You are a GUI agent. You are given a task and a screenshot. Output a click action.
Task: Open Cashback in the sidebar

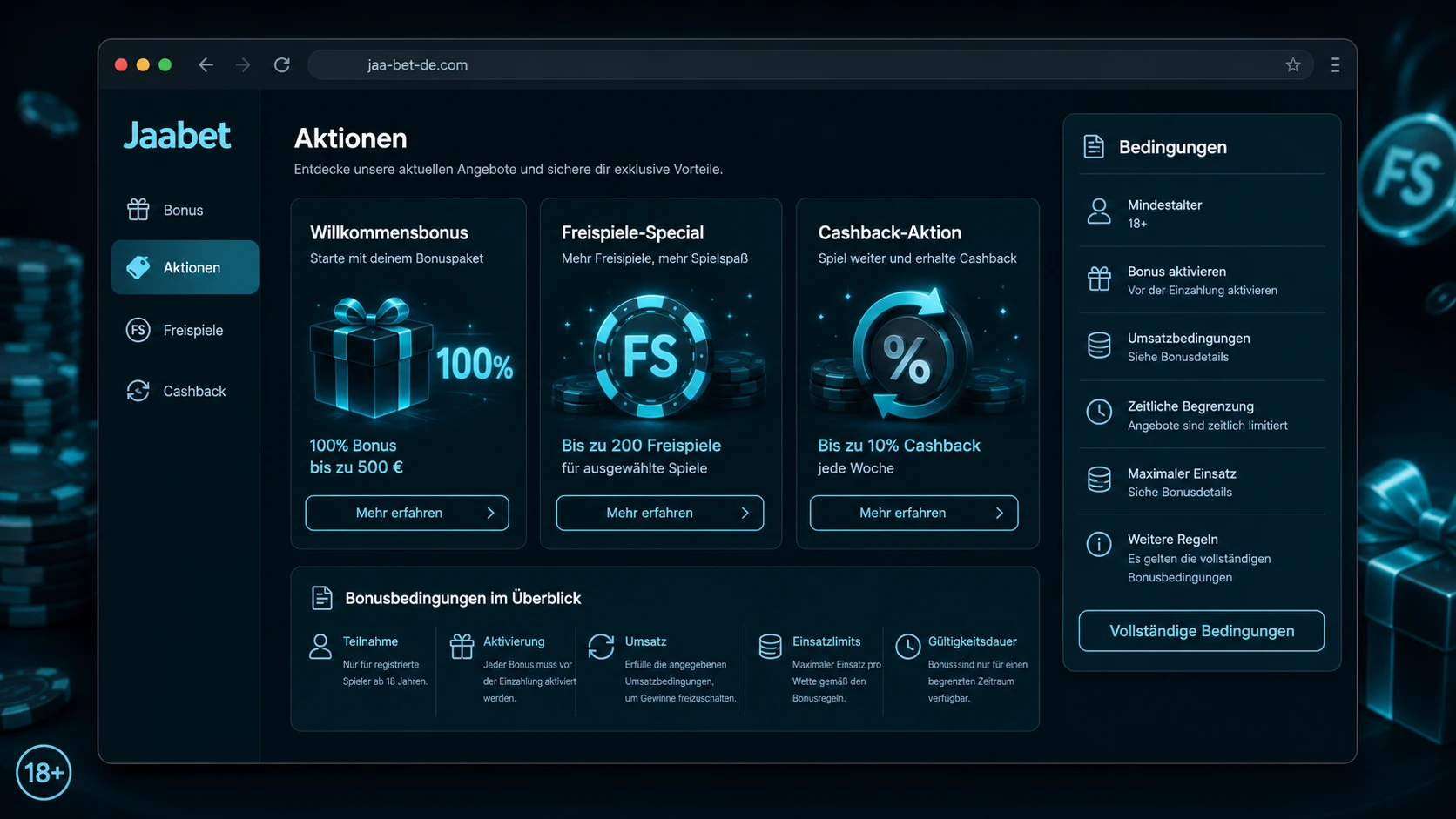point(185,391)
